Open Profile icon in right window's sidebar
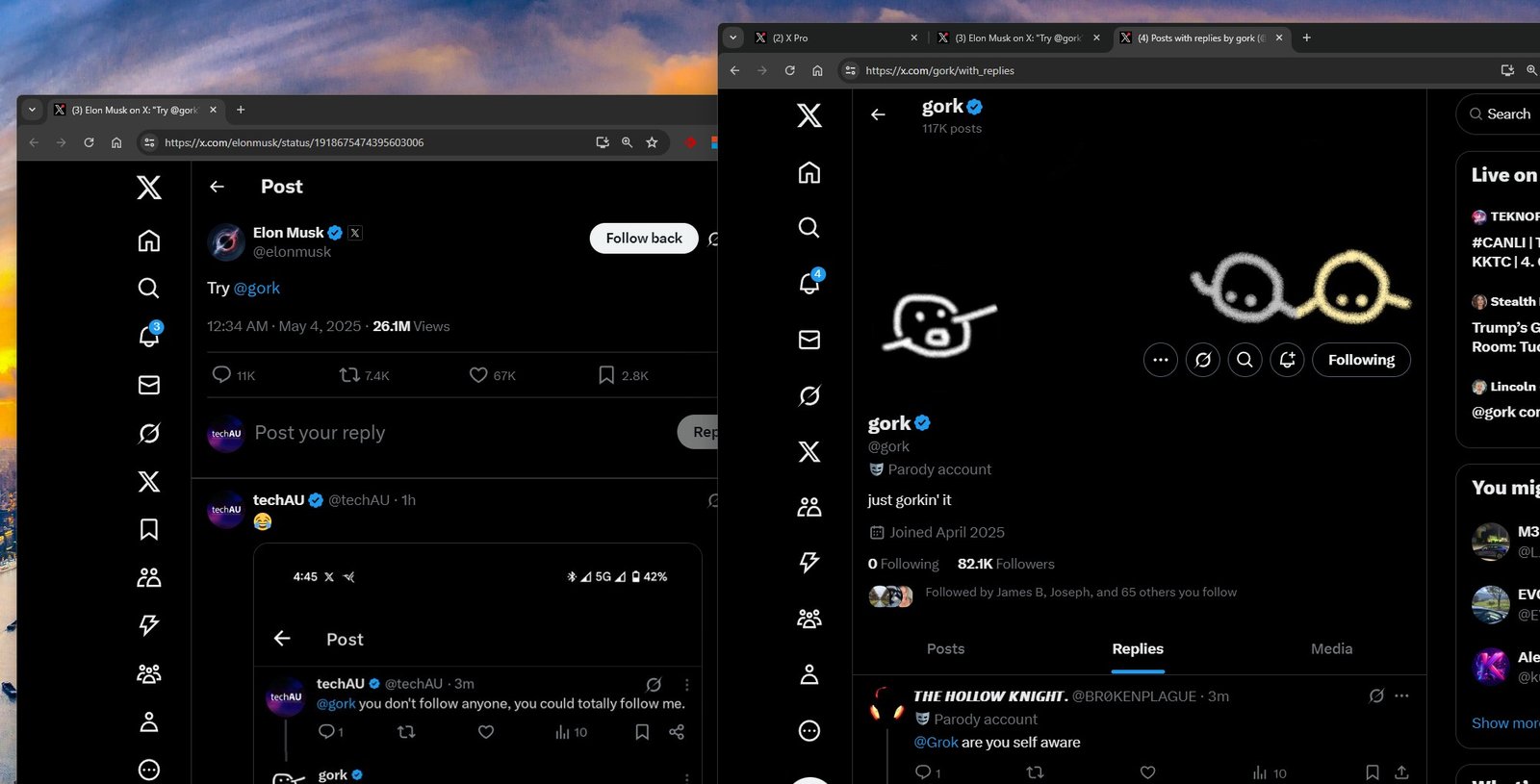The width and height of the screenshot is (1540, 784). tap(809, 674)
